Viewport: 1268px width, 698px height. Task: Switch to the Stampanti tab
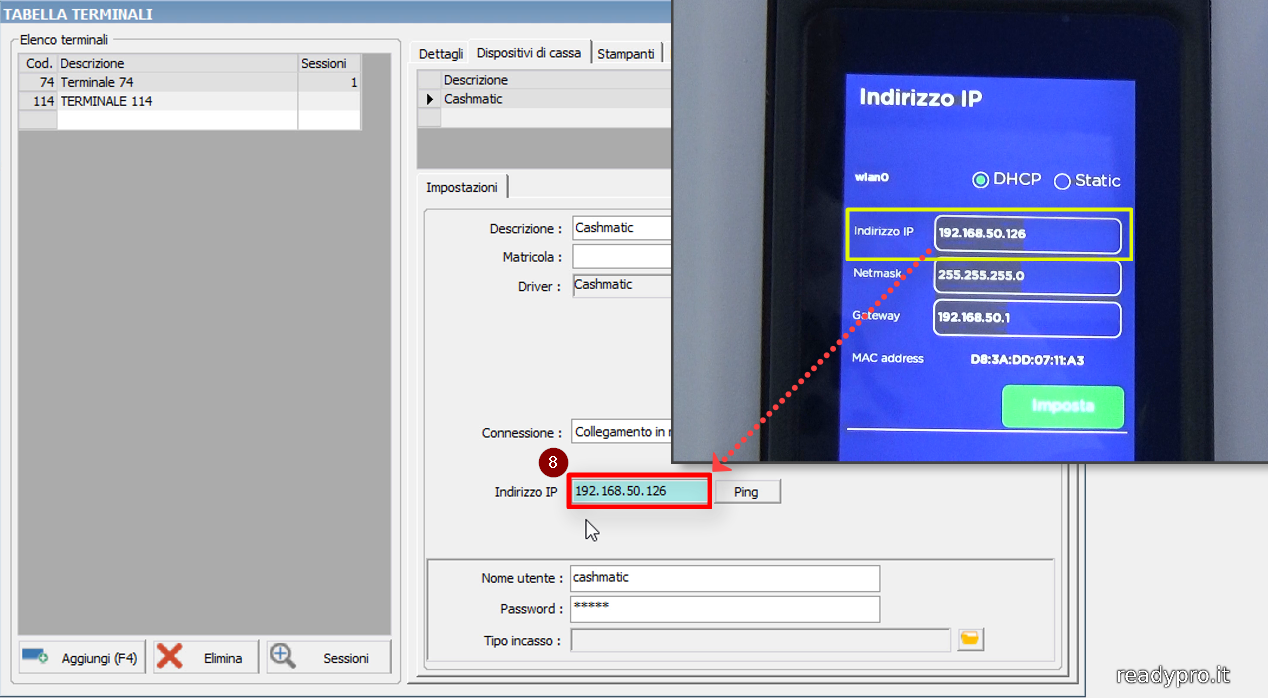[626, 54]
